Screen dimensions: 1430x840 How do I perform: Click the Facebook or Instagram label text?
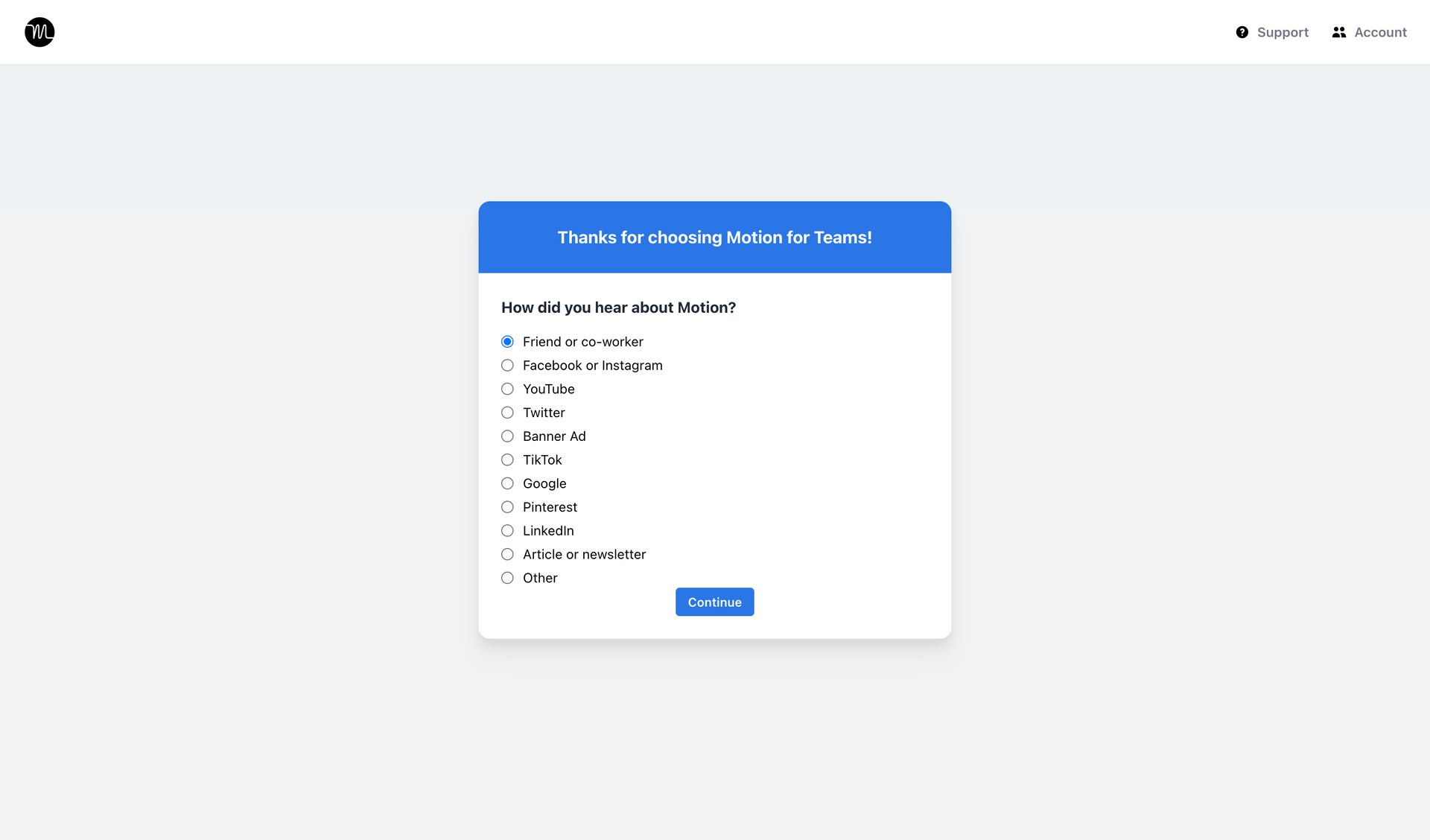[x=592, y=365]
